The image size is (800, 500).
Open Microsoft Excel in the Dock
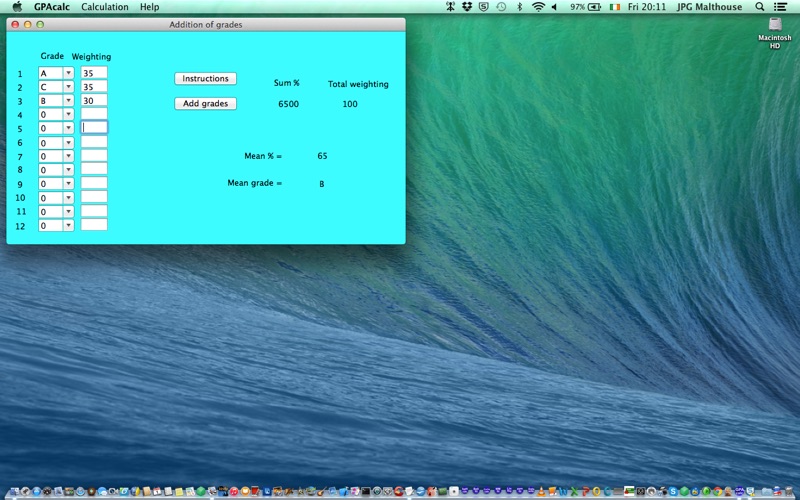574,491
